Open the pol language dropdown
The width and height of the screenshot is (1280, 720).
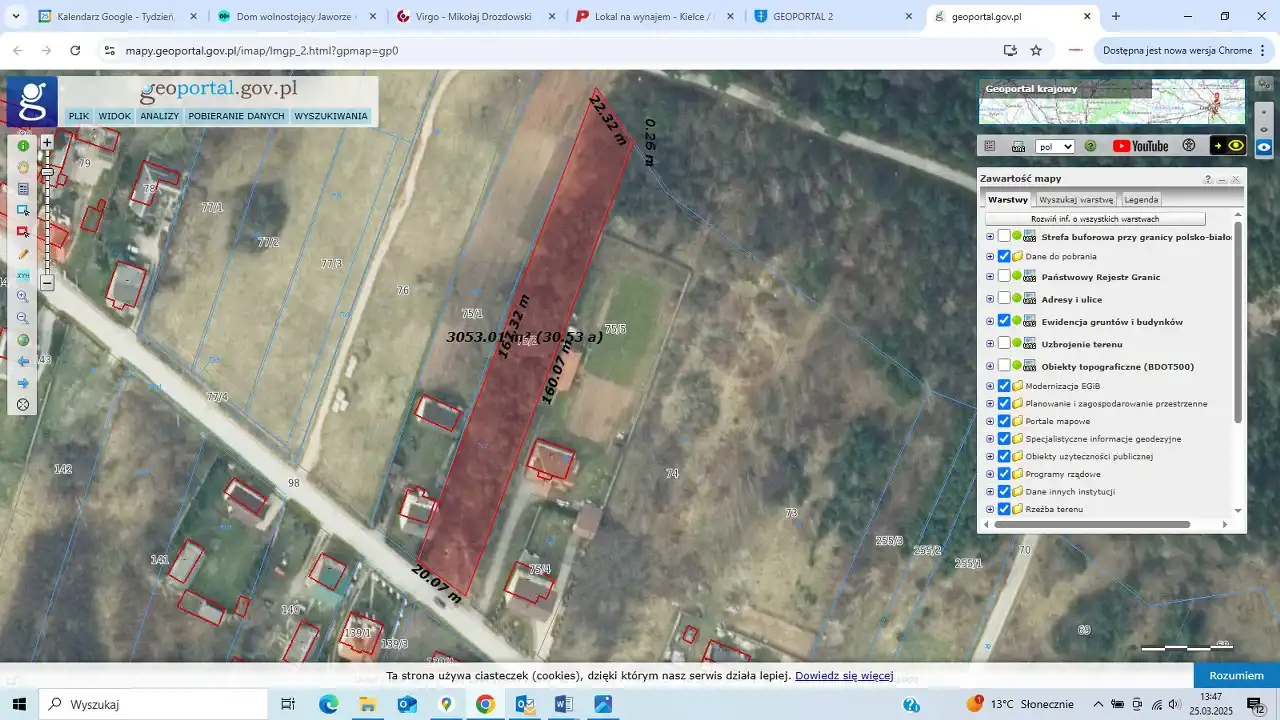pos(1054,146)
